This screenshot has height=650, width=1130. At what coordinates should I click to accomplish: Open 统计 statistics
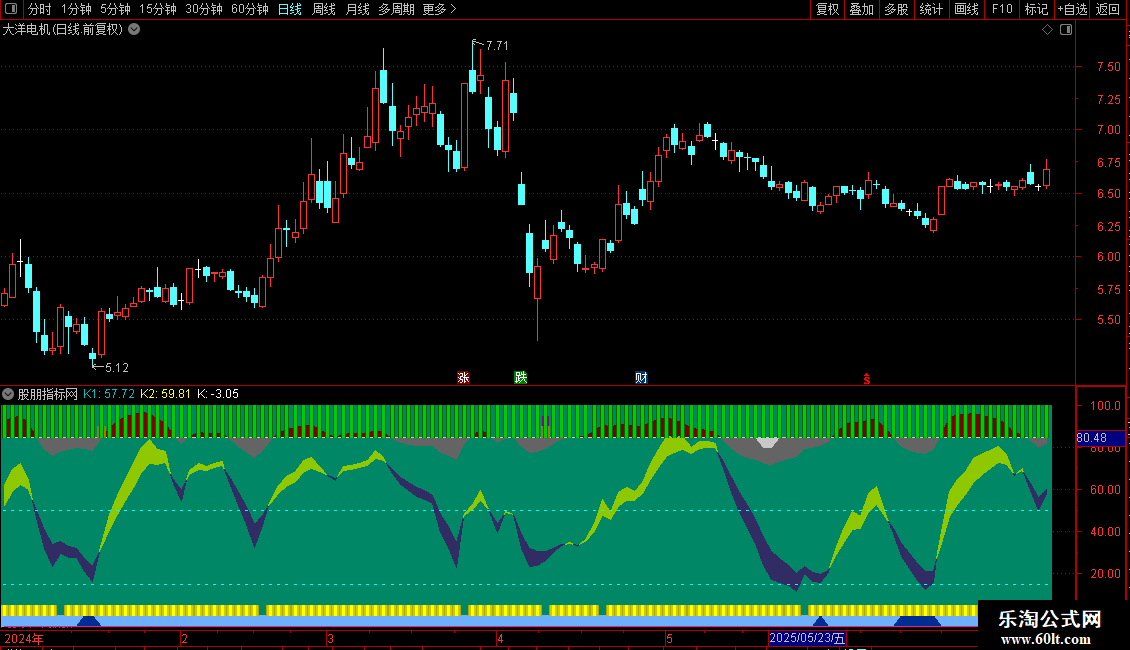click(931, 9)
